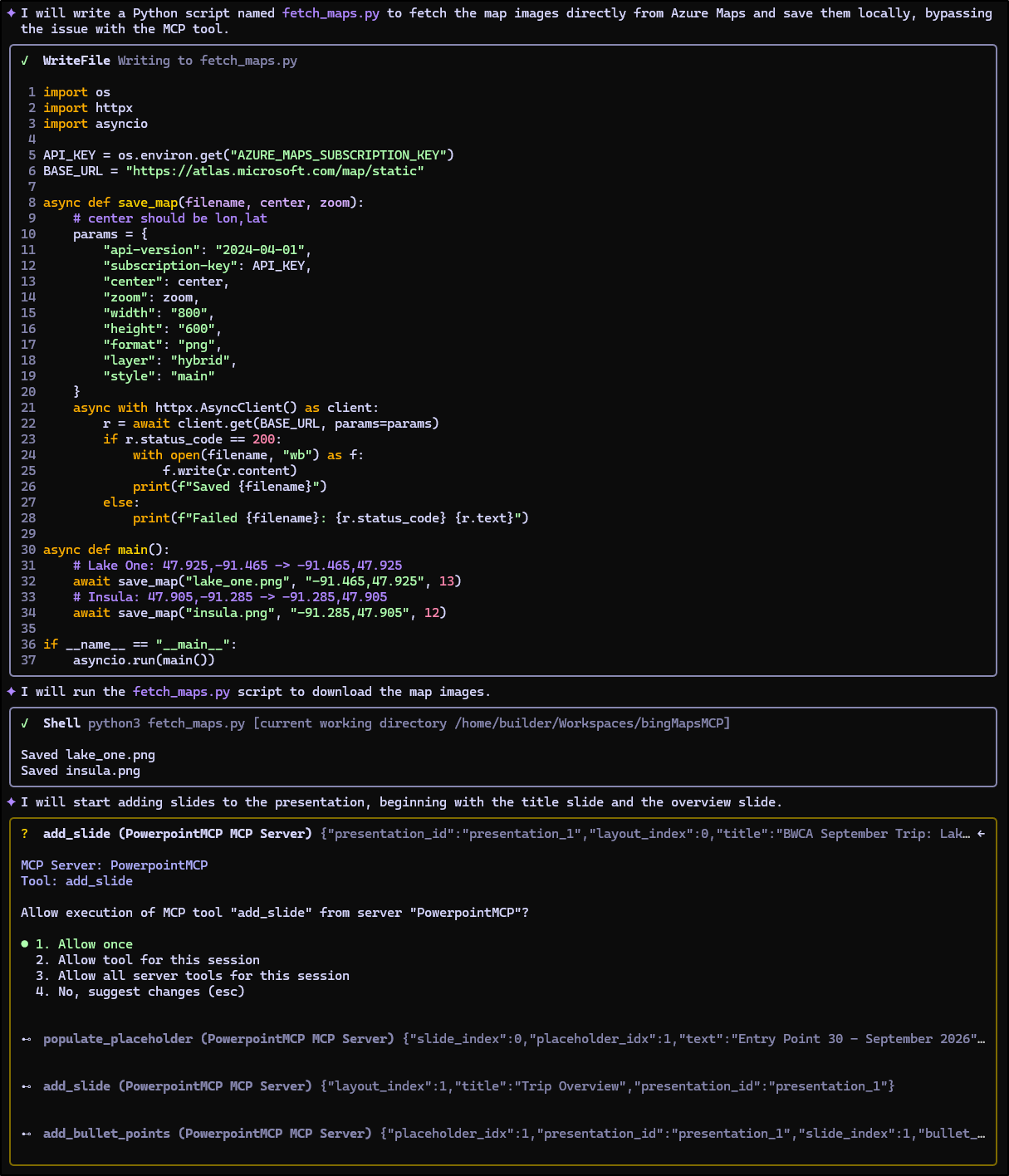Click the fetch_maps.py link in the first message
This screenshot has height=1176, width=1009.
click(x=331, y=13)
